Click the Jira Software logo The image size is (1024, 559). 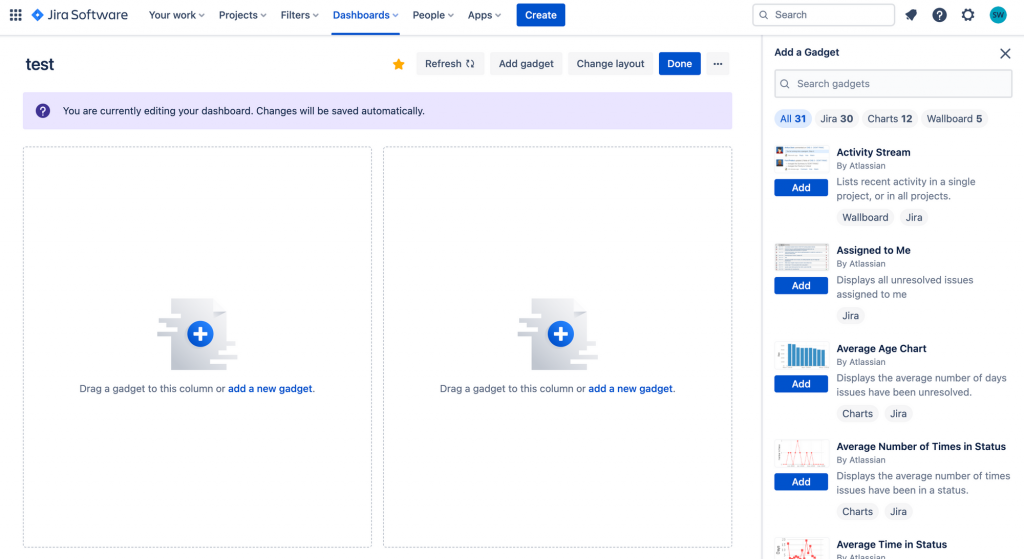[x=80, y=15]
